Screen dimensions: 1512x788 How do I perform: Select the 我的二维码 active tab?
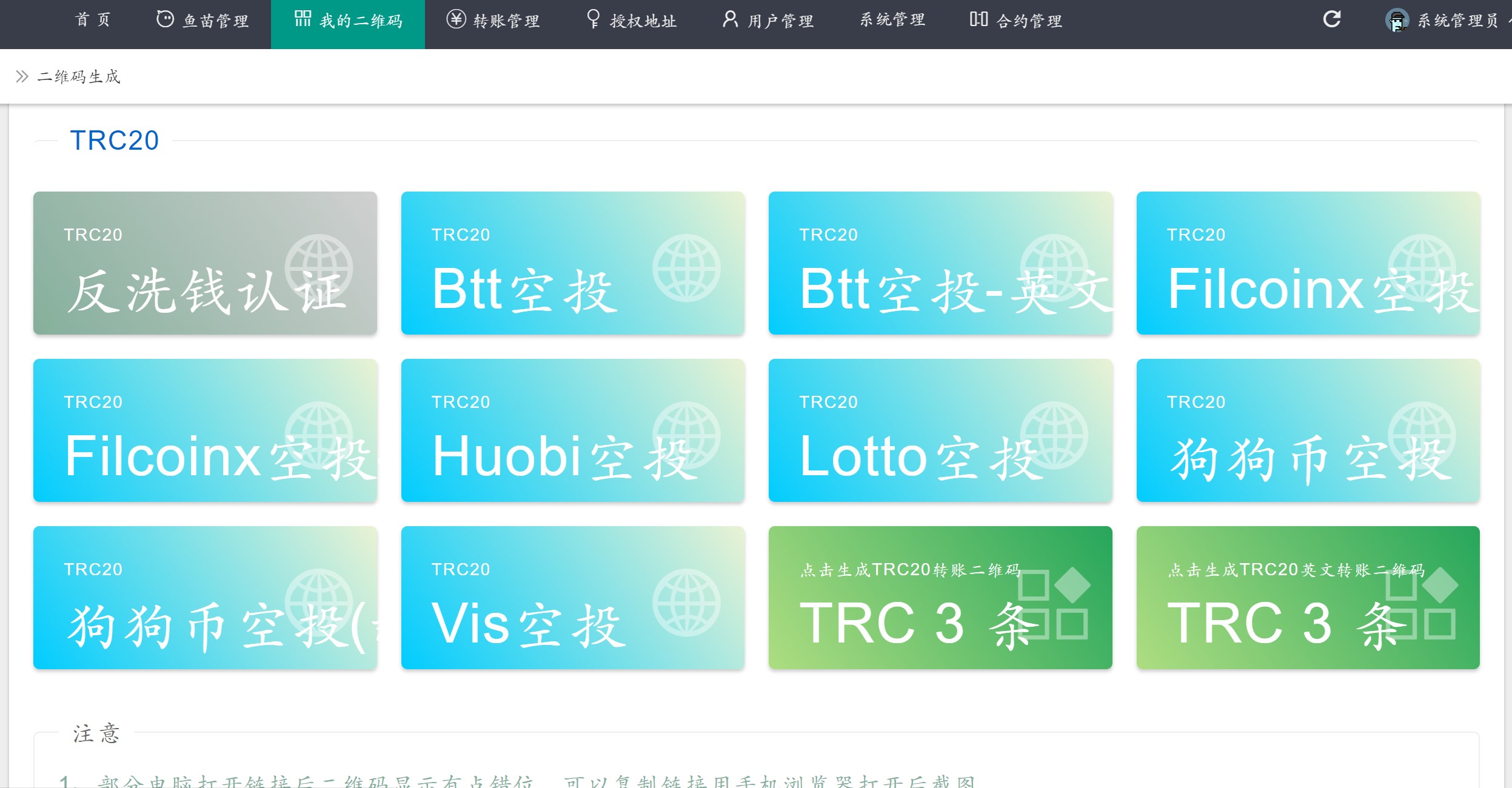click(x=348, y=22)
